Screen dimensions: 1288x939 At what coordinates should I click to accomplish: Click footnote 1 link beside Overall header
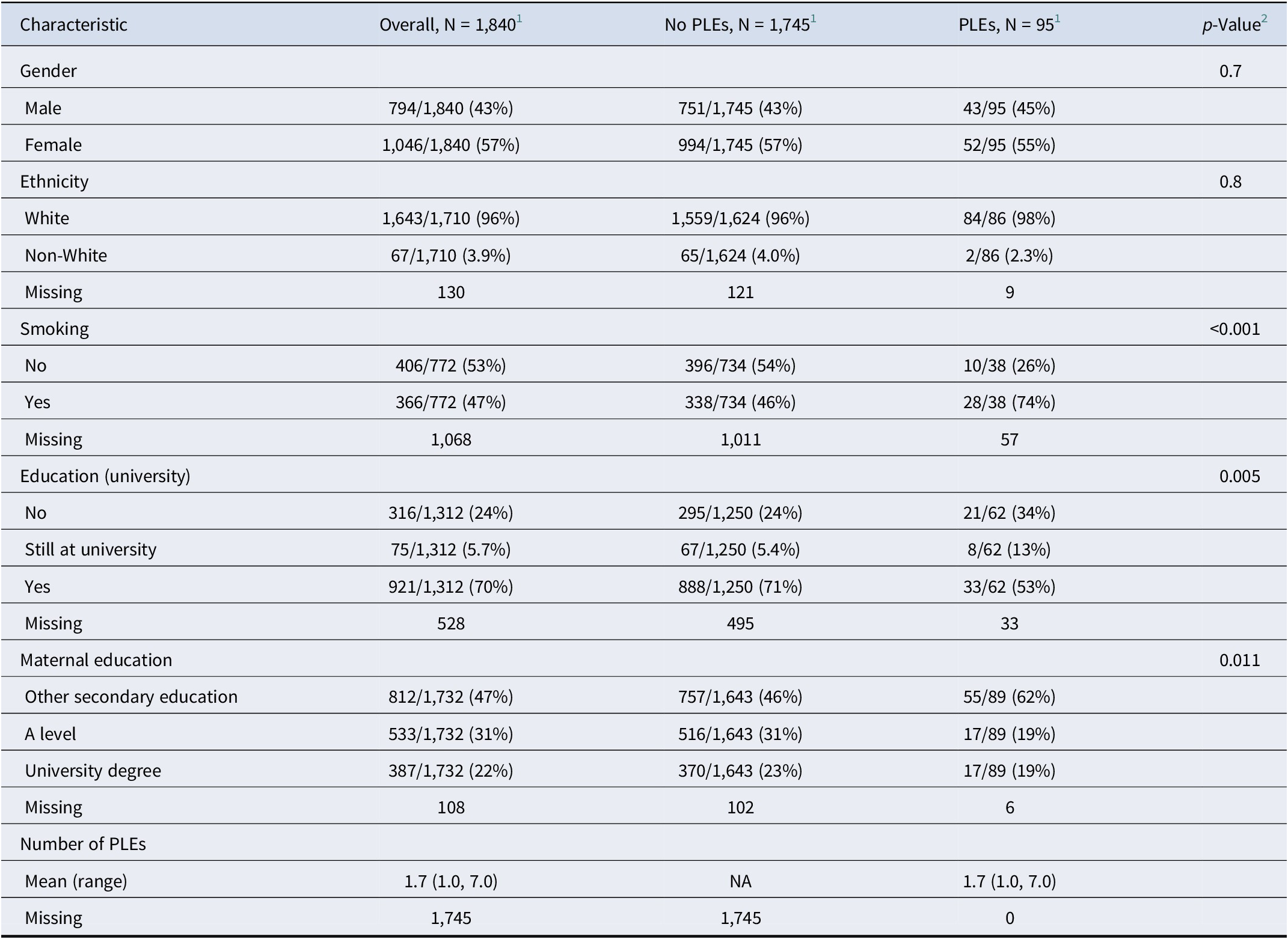click(x=520, y=19)
